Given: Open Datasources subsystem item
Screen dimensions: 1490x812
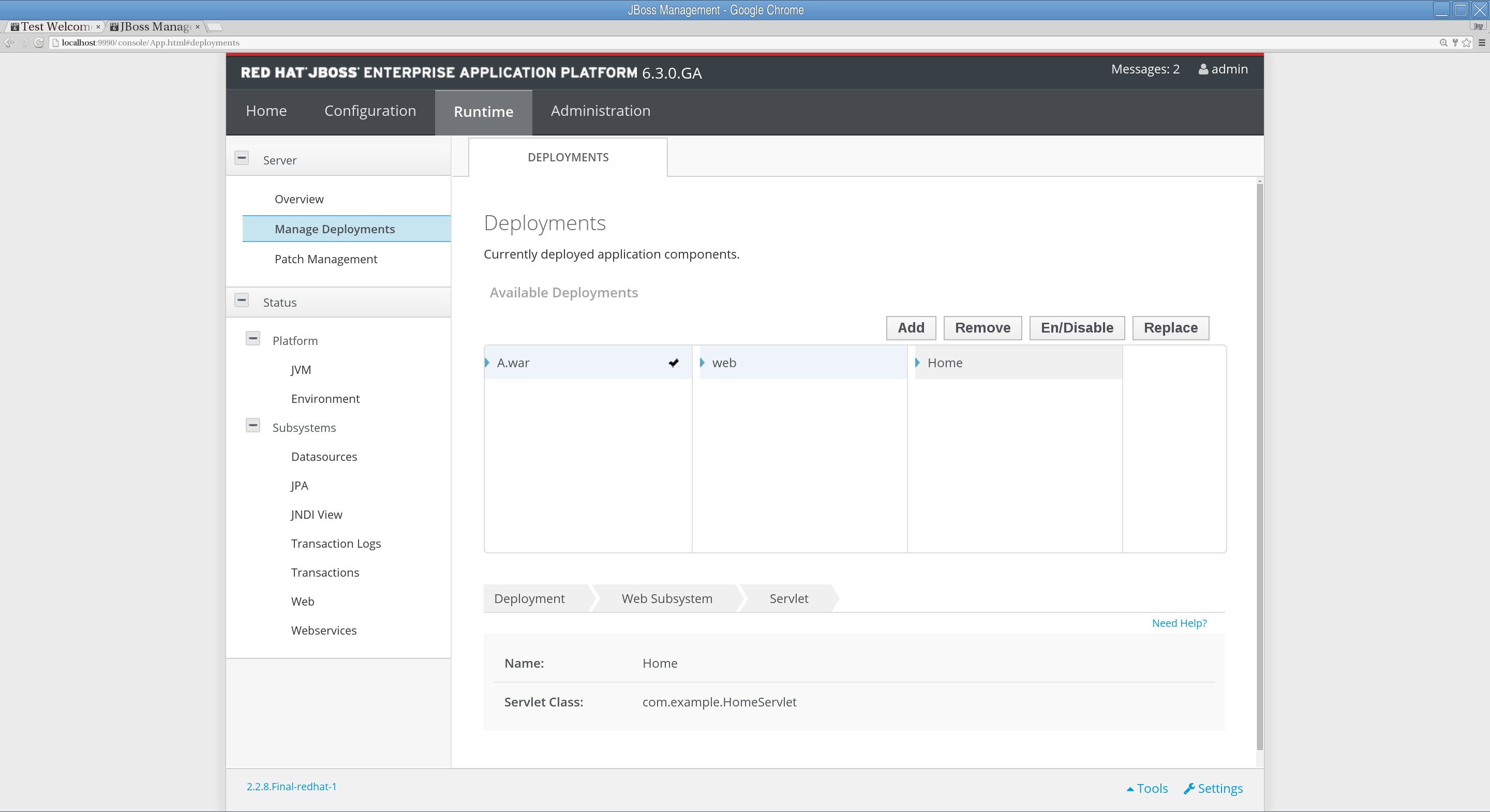Looking at the screenshot, I should pos(324,456).
